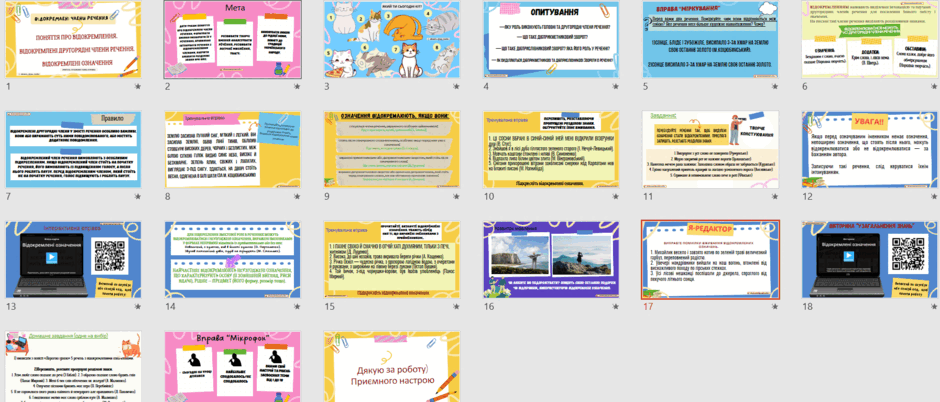Select slide 6 thumbnail with three white cards

tap(870, 40)
